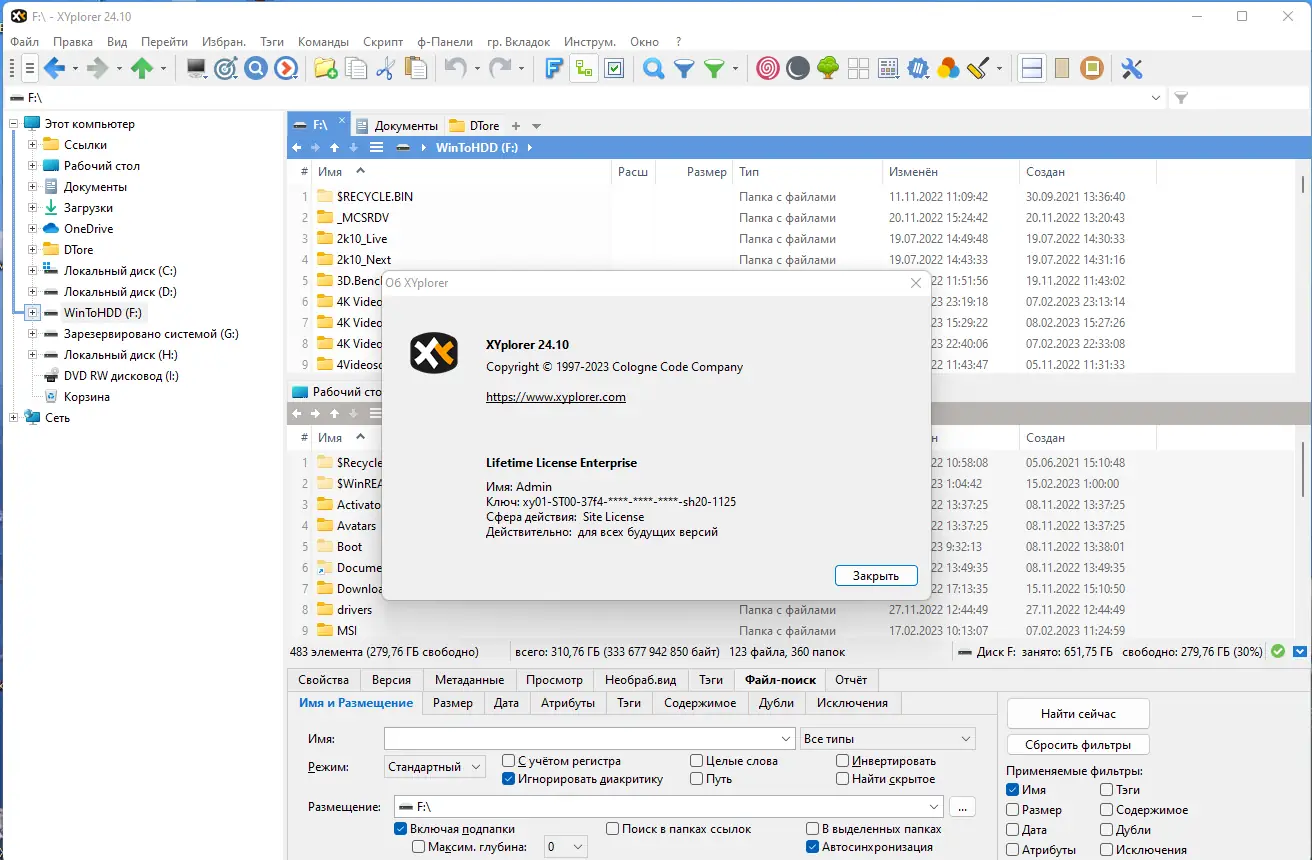Viewport: 1312px width, 860px height.
Task: Activate the dark mode circle icon
Action: [797, 68]
